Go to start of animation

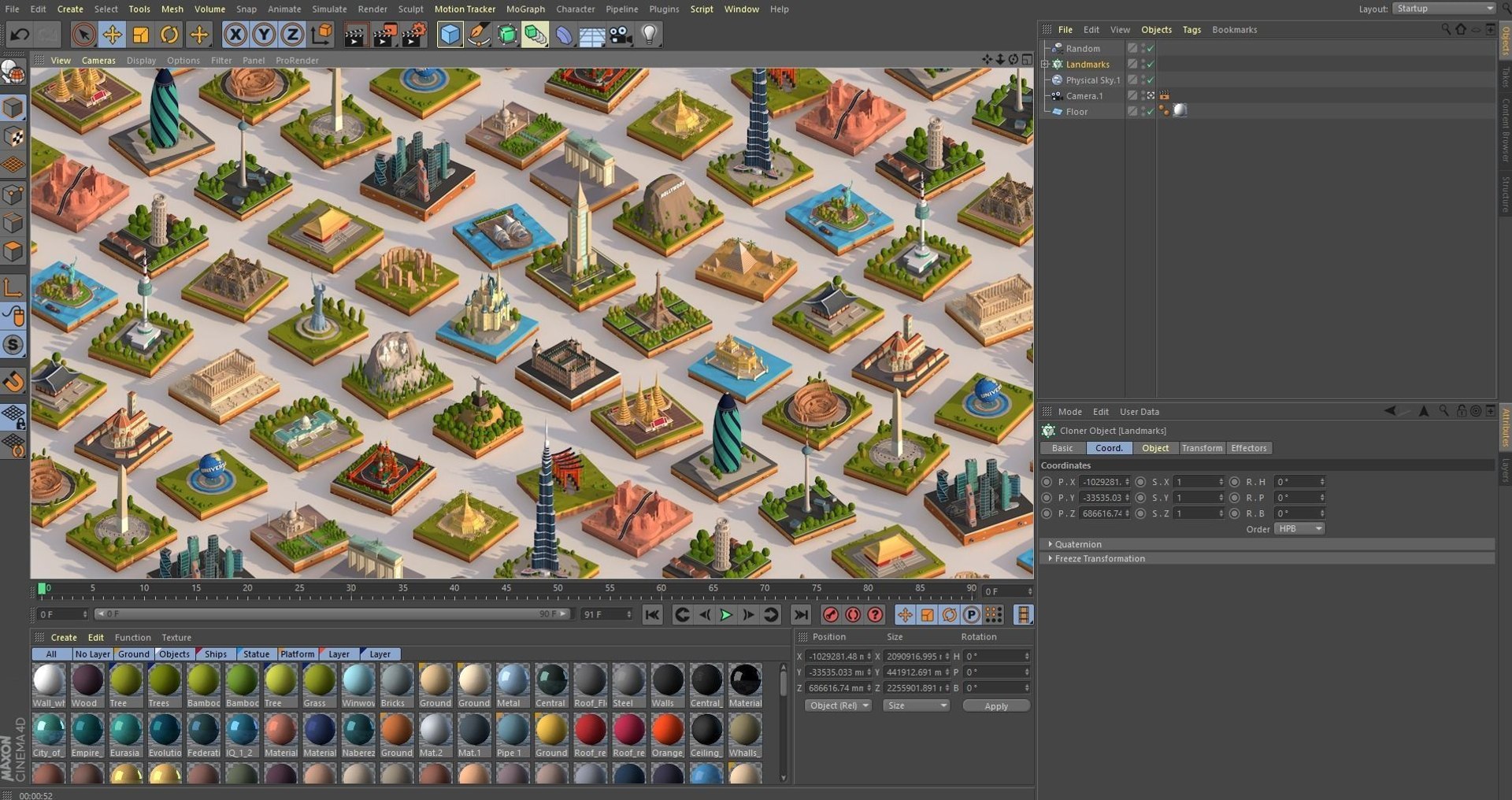pos(652,615)
